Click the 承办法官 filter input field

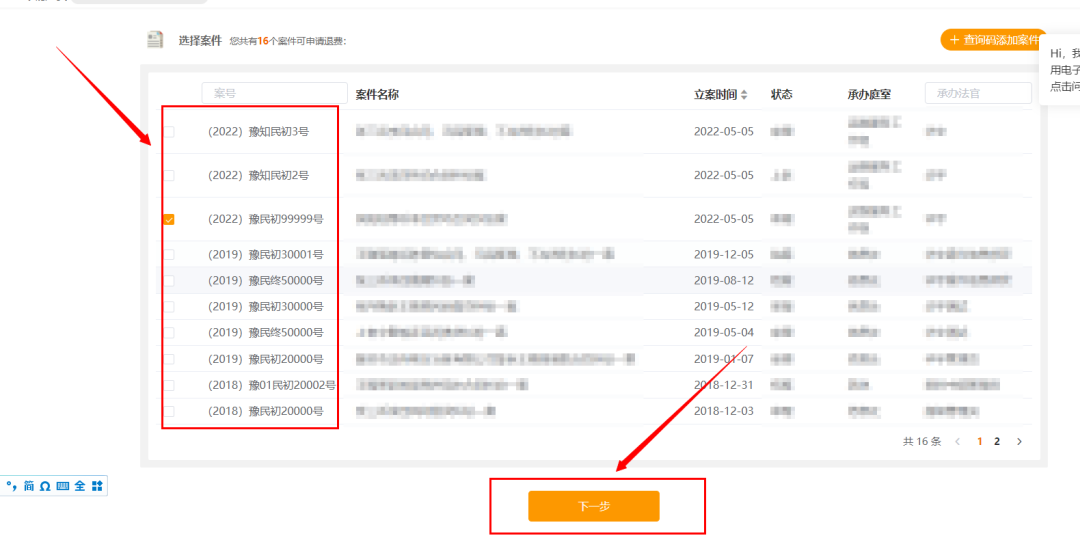[x=977, y=93]
